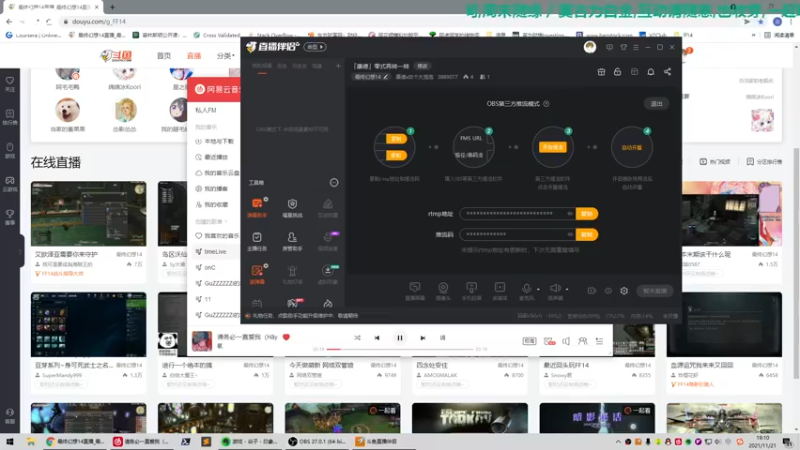Toggle like heart on current song

pyautogui.click(x=286, y=337)
